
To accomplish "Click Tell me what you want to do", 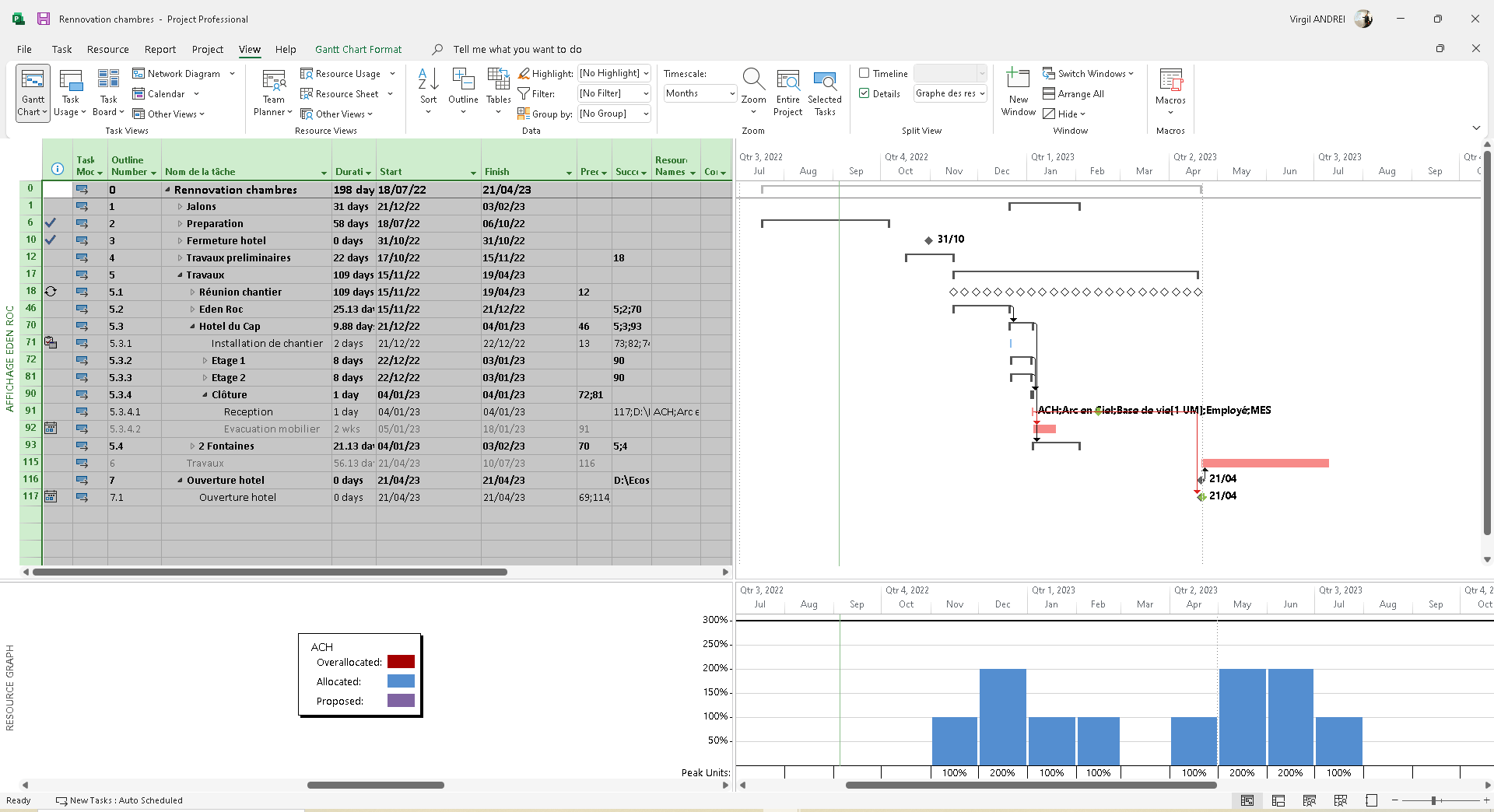I will (517, 49).
